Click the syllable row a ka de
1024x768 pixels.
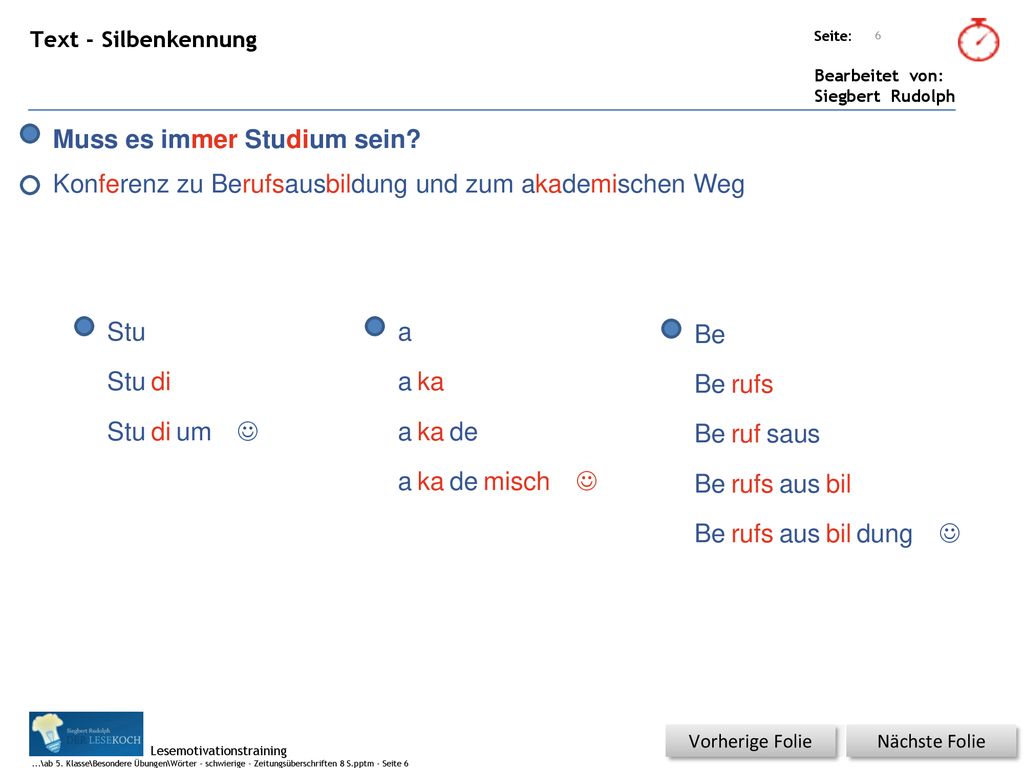(438, 432)
